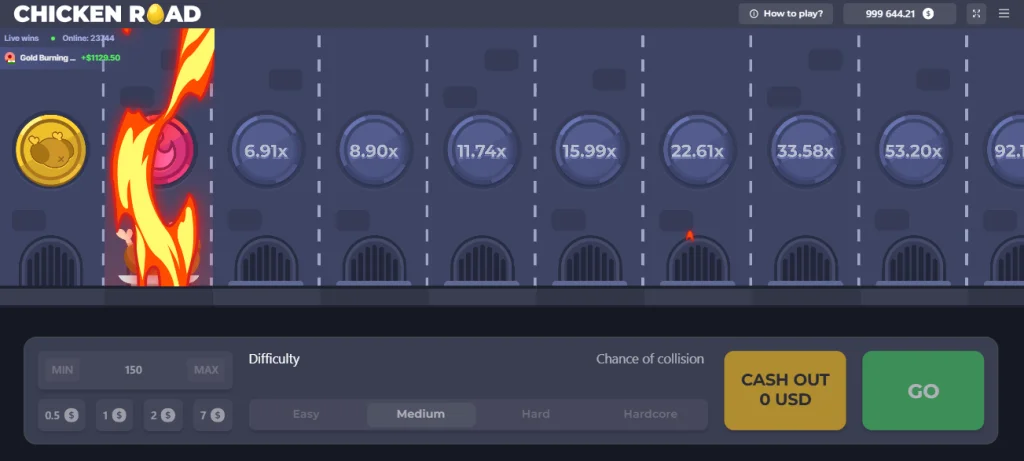Click the +$1129.50 live win amount
This screenshot has width=1024, height=461.
coord(101,57)
